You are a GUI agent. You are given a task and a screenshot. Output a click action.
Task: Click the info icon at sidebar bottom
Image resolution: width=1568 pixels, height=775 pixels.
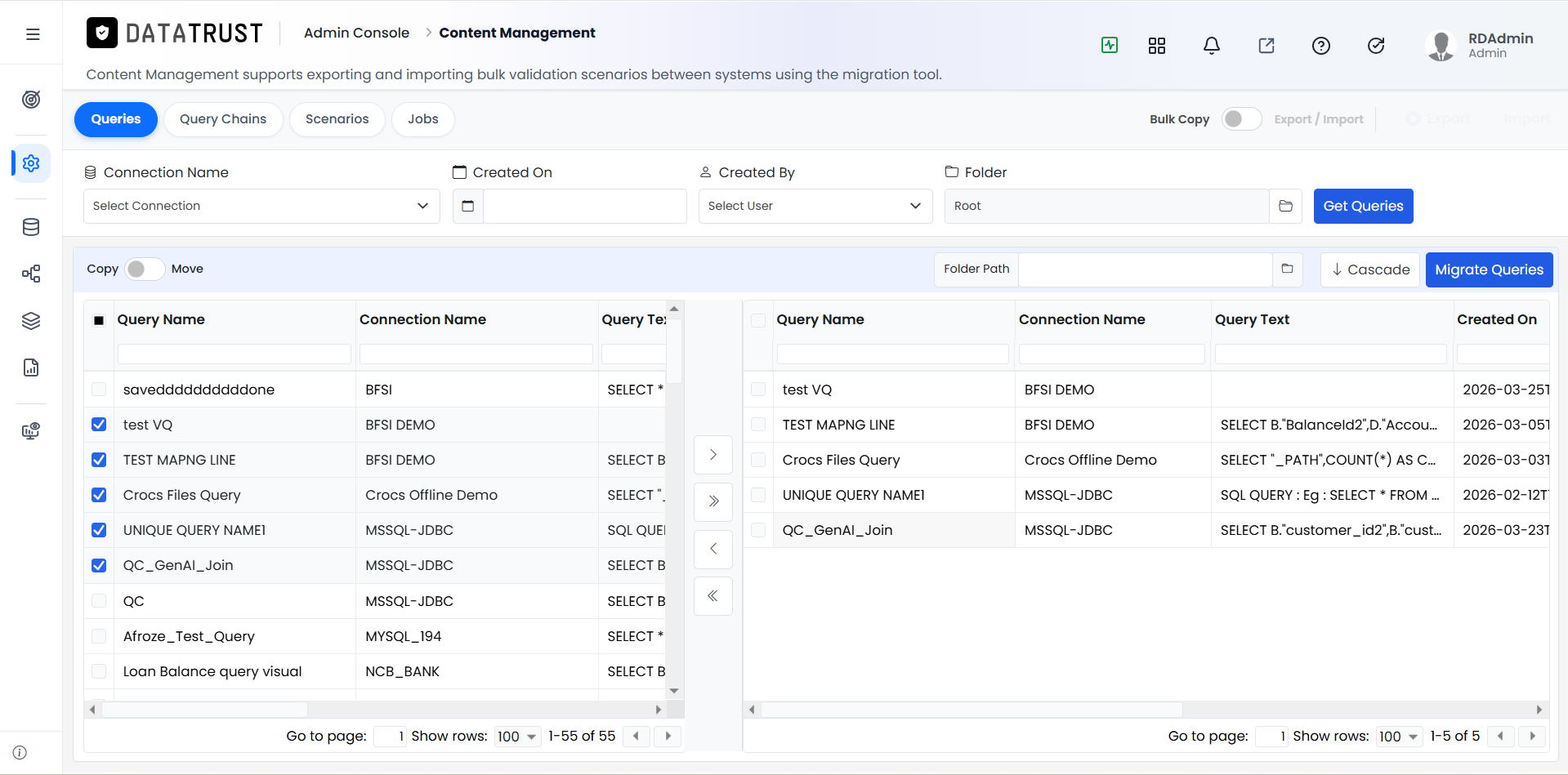(x=20, y=753)
